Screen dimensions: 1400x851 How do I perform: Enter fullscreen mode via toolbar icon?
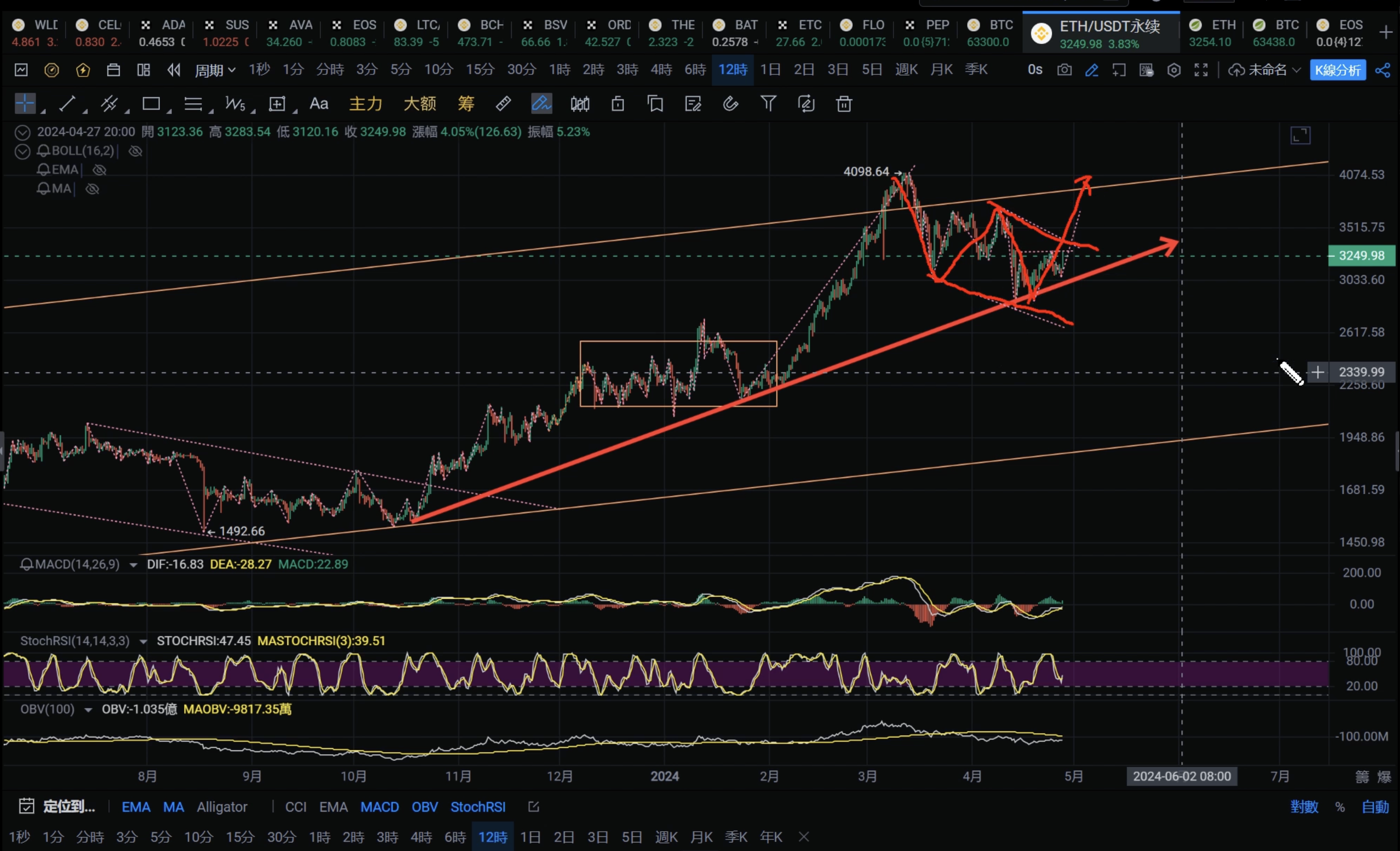(x=1201, y=70)
